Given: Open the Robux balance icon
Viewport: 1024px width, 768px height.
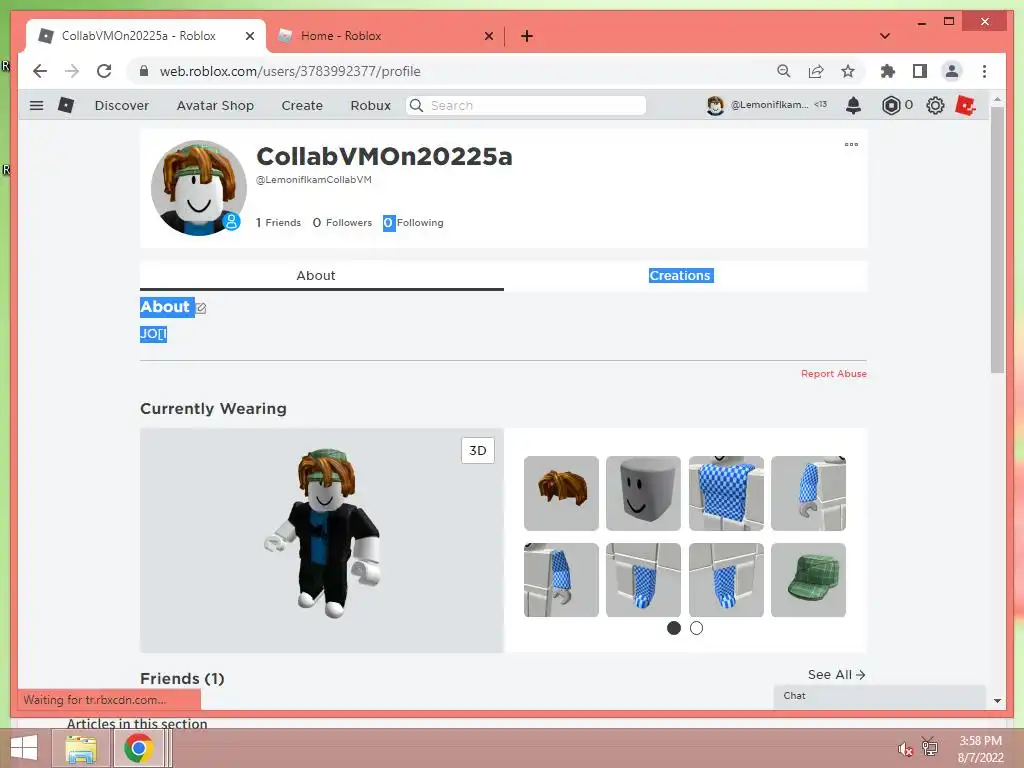Looking at the screenshot, I should (x=891, y=105).
